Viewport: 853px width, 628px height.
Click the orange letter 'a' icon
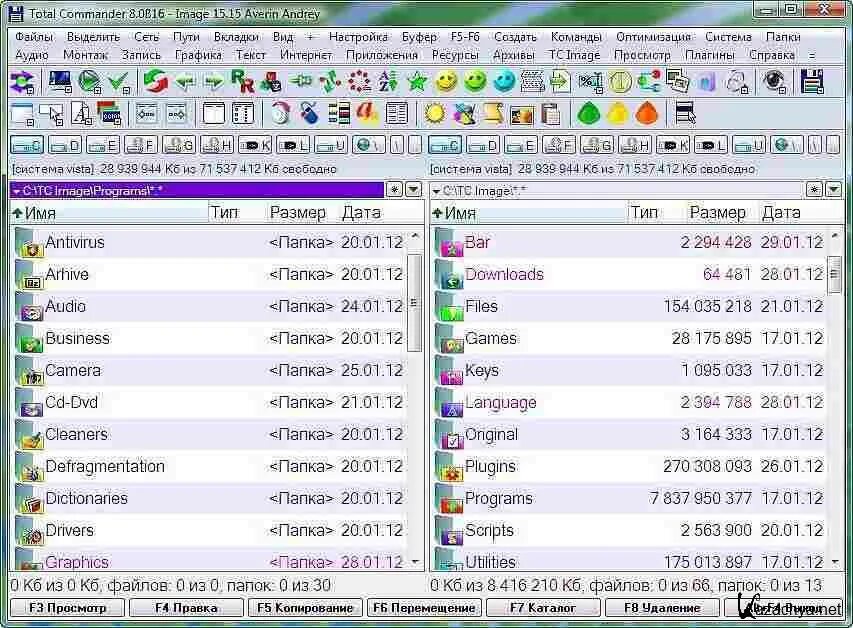coord(367,114)
